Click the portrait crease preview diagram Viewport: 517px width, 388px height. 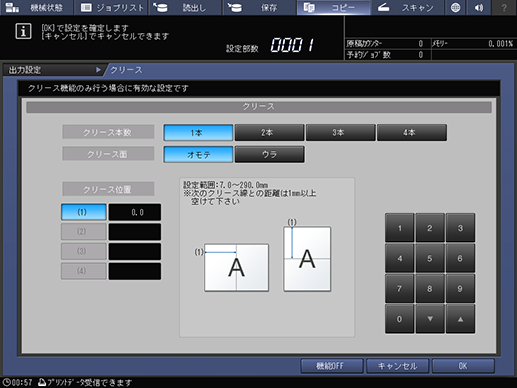pos(307,259)
